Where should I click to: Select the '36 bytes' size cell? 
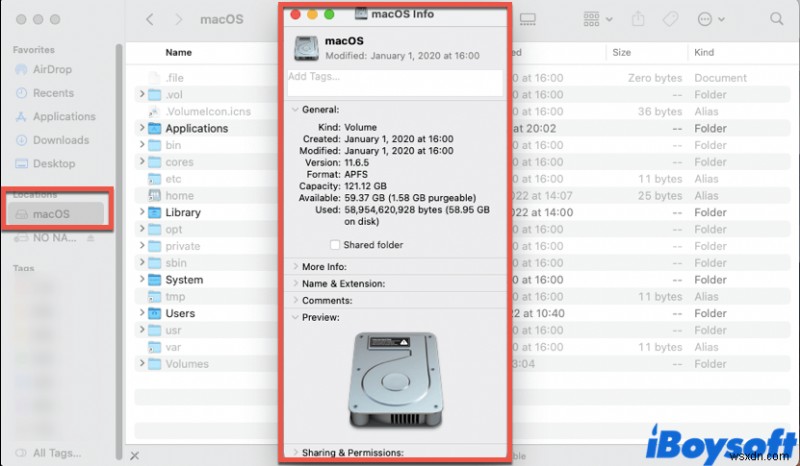point(660,111)
